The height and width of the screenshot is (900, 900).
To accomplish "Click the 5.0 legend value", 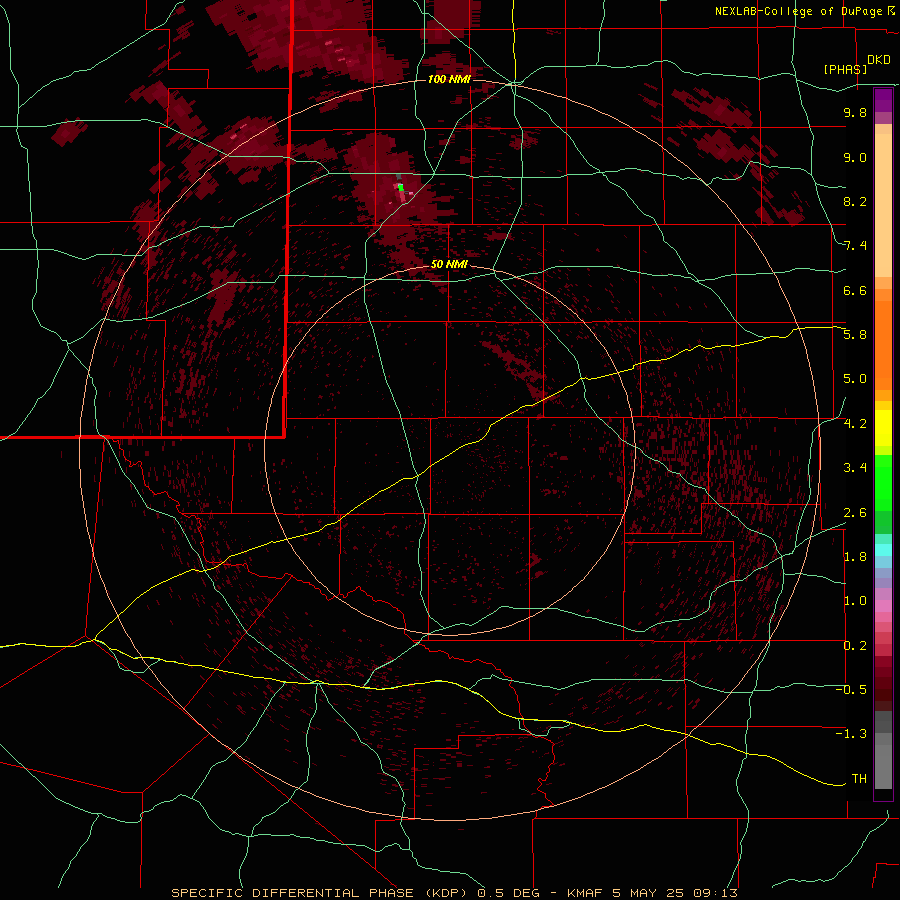I will tap(855, 379).
